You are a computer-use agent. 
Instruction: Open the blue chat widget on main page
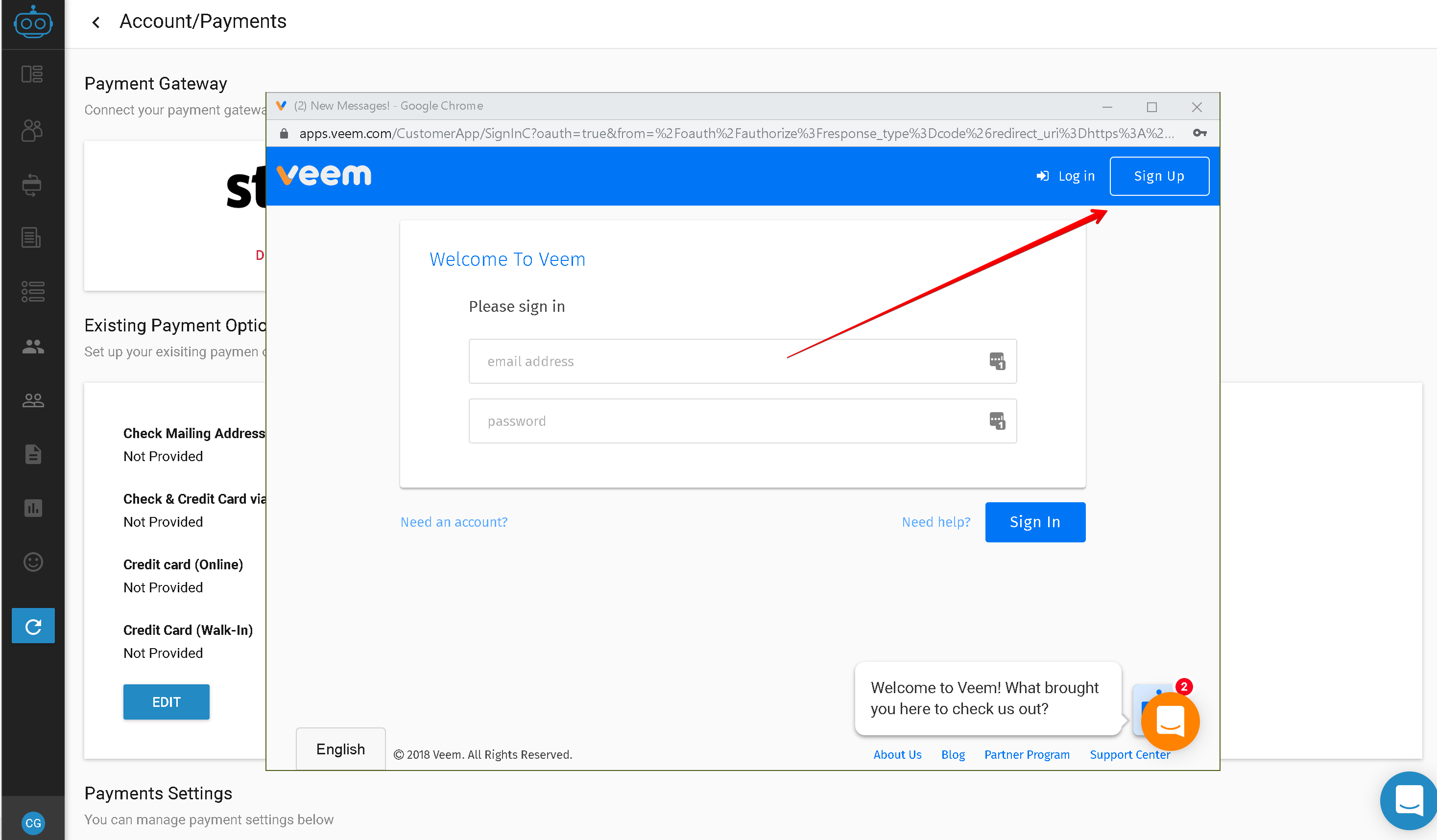pos(1409,801)
